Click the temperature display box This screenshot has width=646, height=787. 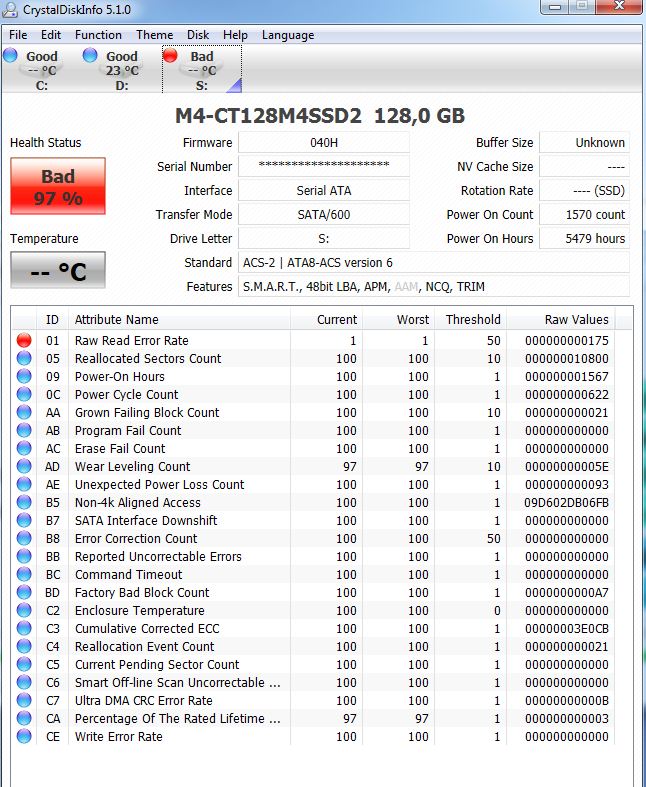click(x=58, y=271)
